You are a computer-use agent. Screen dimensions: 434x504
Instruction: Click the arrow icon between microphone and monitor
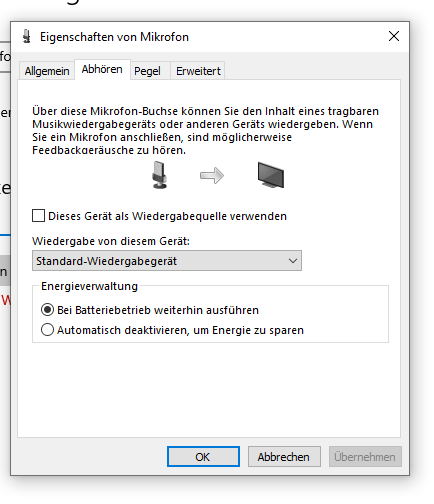[x=212, y=175]
